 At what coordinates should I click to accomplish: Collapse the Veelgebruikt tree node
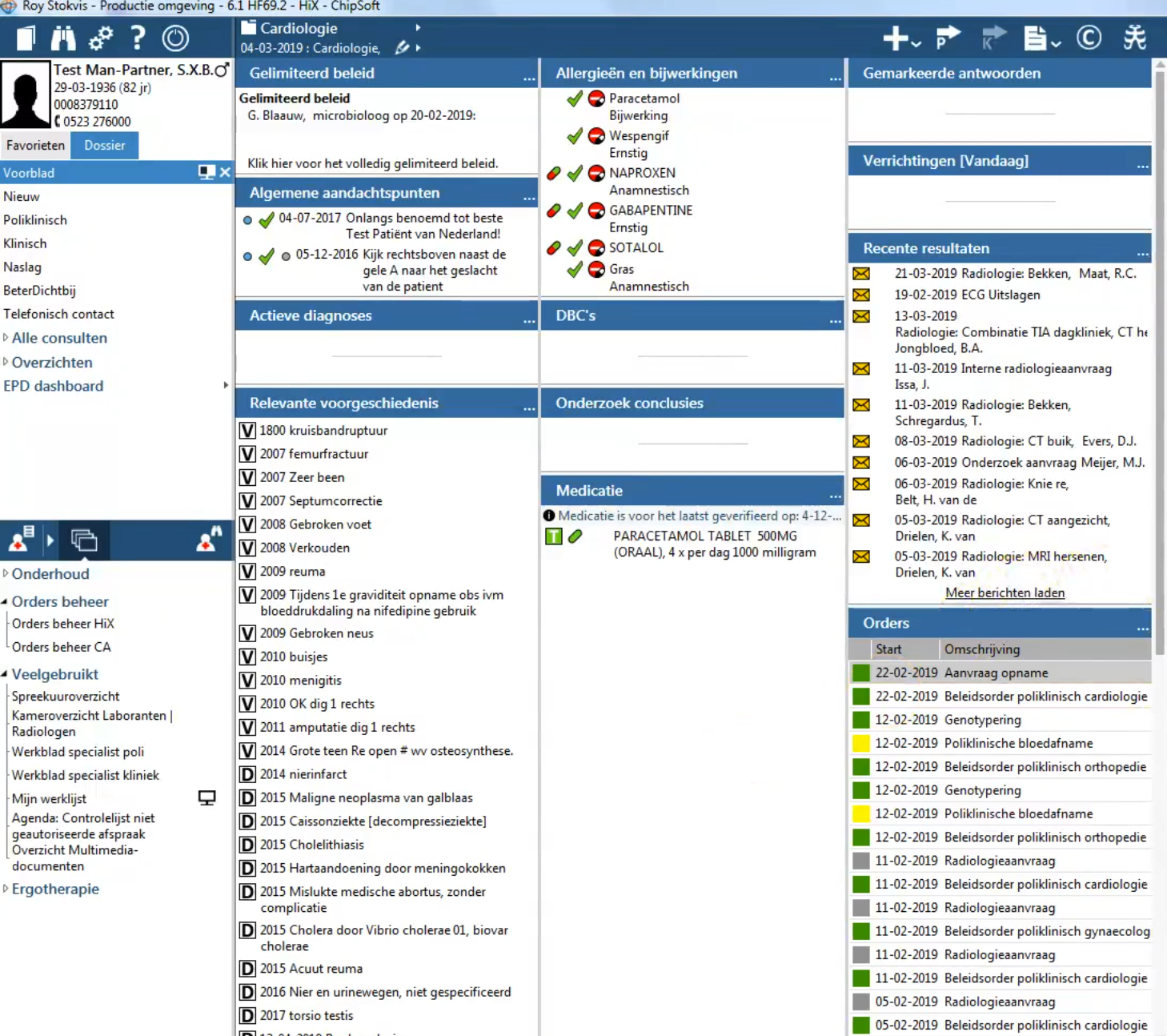pos(5,674)
